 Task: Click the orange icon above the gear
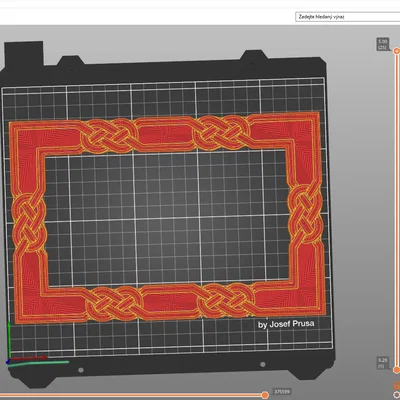(x=397, y=386)
